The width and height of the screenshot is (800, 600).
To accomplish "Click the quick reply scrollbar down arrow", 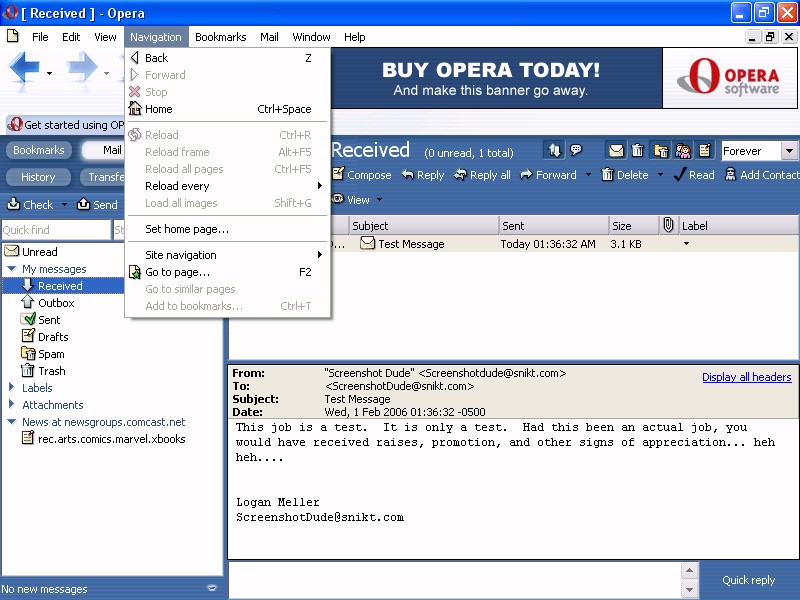I will (689, 590).
